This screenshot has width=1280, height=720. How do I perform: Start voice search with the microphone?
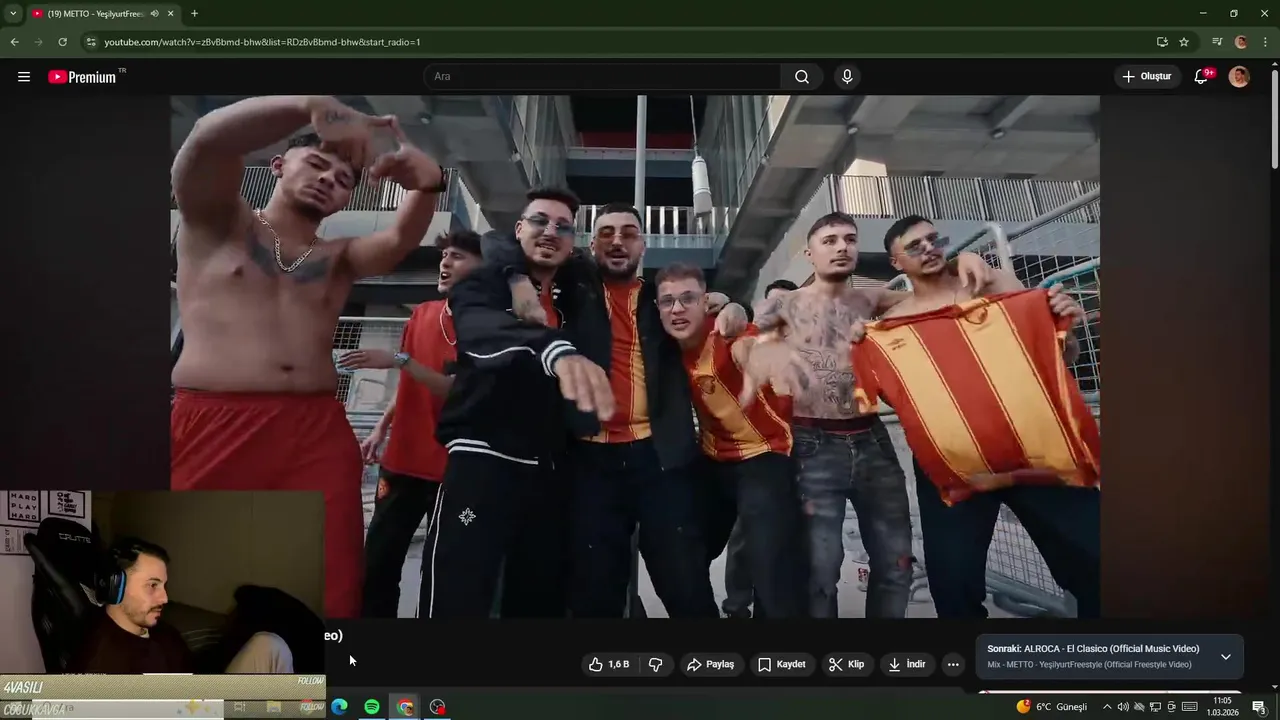click(847, 77)
